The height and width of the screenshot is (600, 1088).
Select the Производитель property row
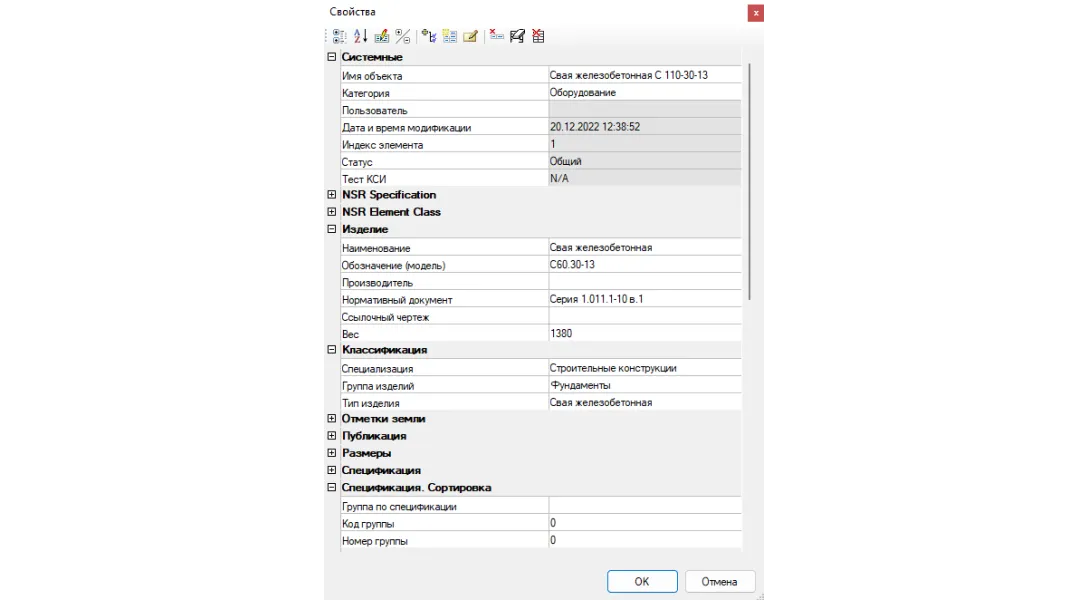440,283
